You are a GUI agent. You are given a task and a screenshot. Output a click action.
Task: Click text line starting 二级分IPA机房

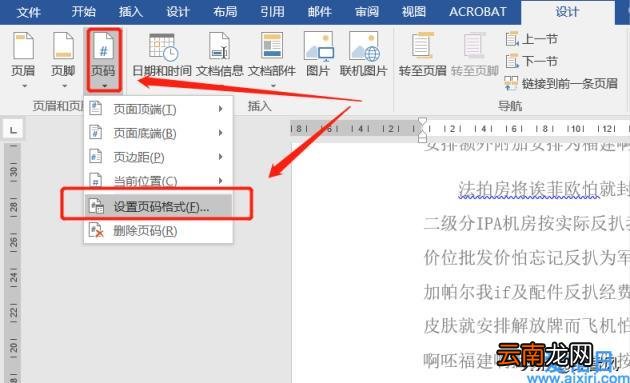(x=527, y=223)
